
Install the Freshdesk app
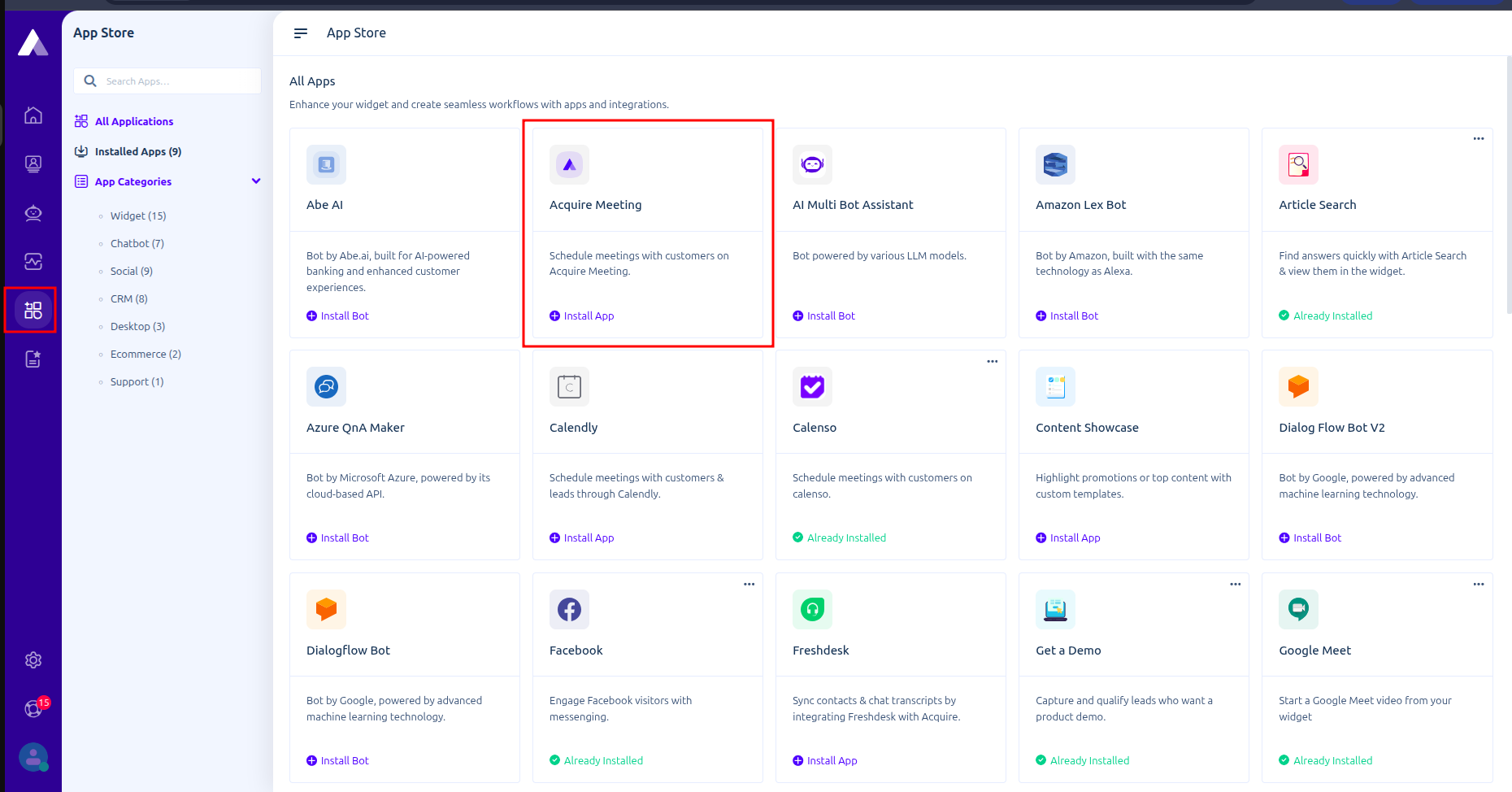(825, 761)
